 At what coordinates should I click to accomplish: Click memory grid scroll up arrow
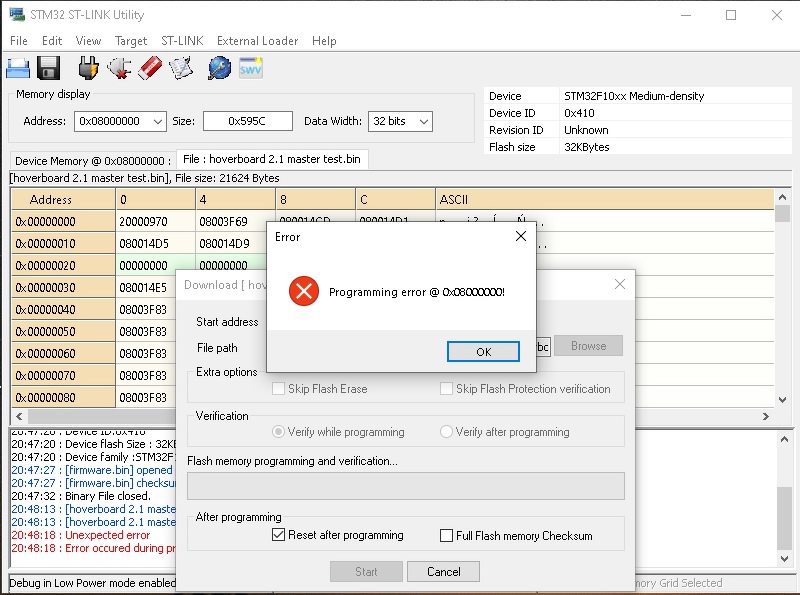click(782, 197)
